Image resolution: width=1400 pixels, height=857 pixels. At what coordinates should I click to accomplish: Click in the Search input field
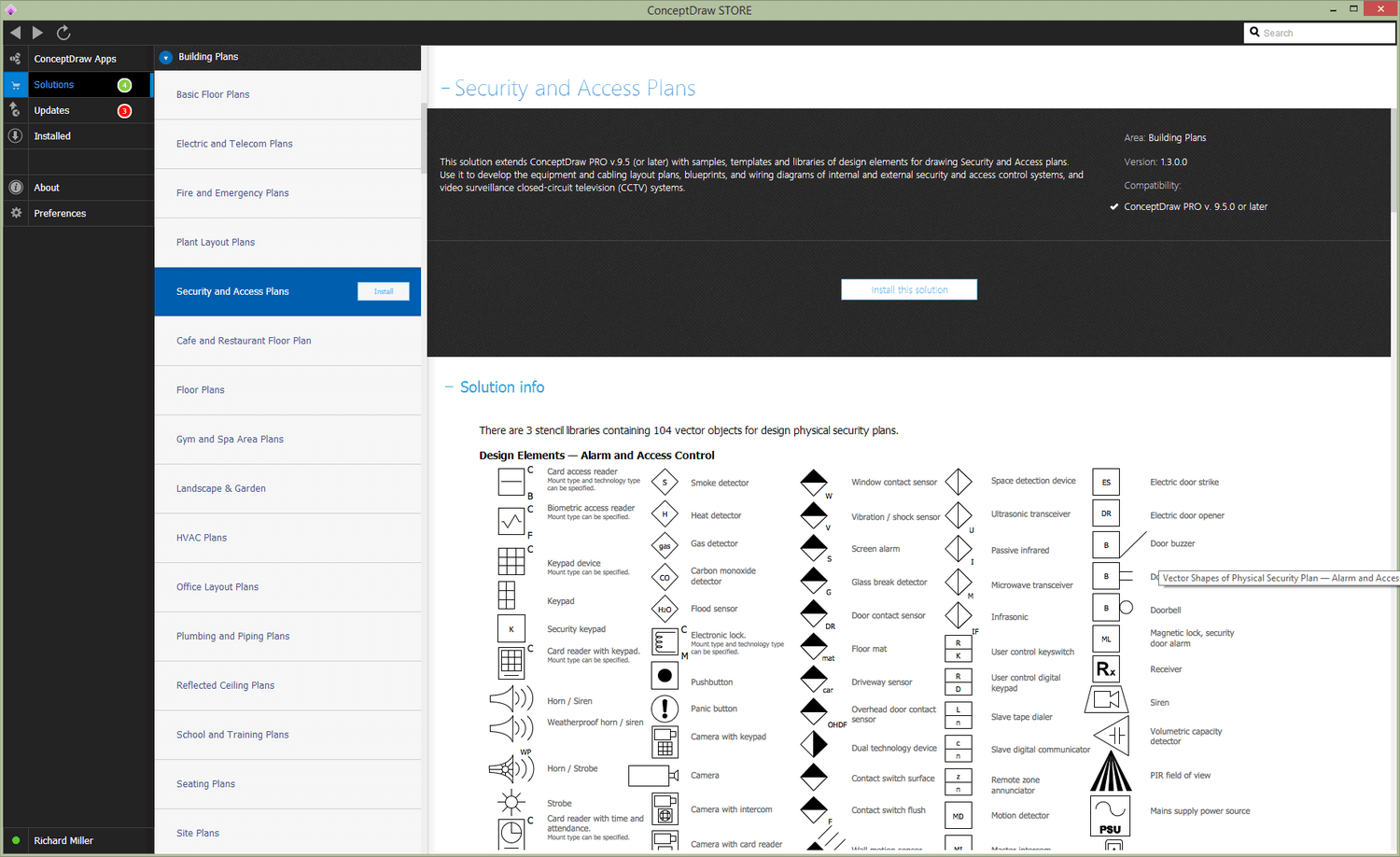click(1320, 33)
